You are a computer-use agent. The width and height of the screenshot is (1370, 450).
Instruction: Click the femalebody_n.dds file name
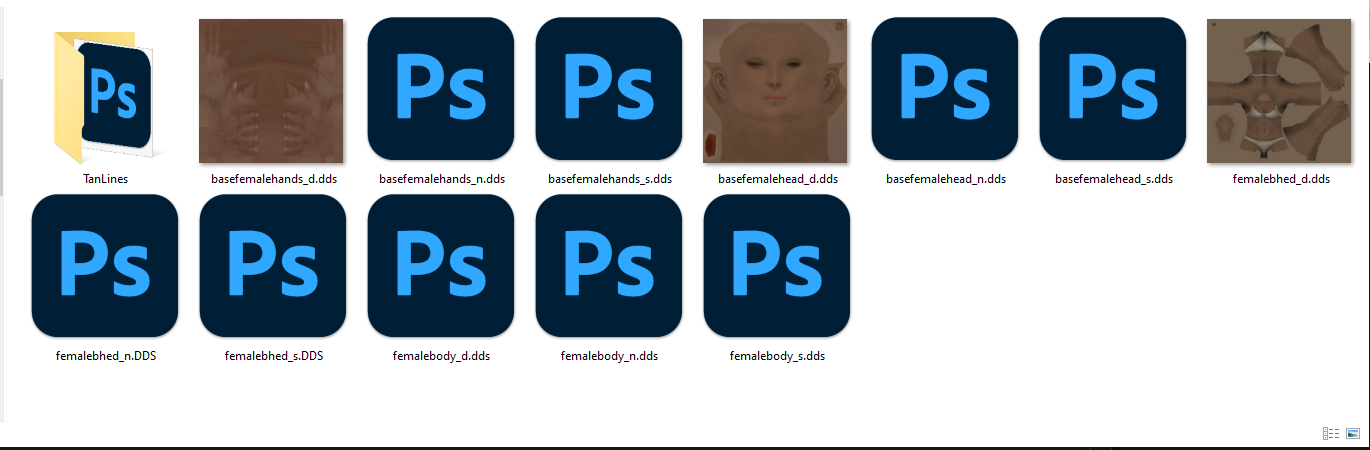[x=609, y=355]
